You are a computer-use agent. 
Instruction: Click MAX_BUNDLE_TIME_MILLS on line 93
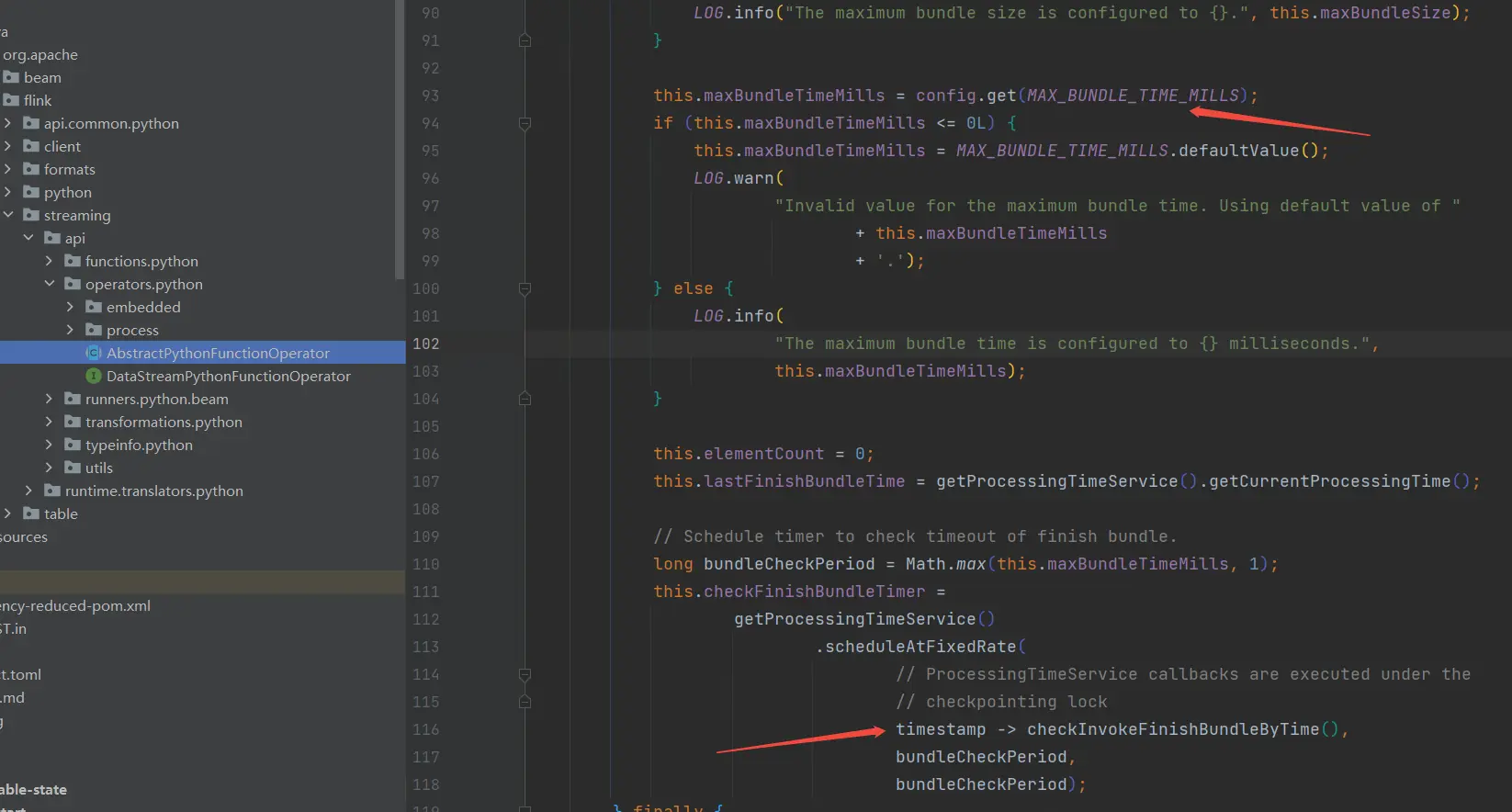pyautogui.click(x=1133, y=96)
